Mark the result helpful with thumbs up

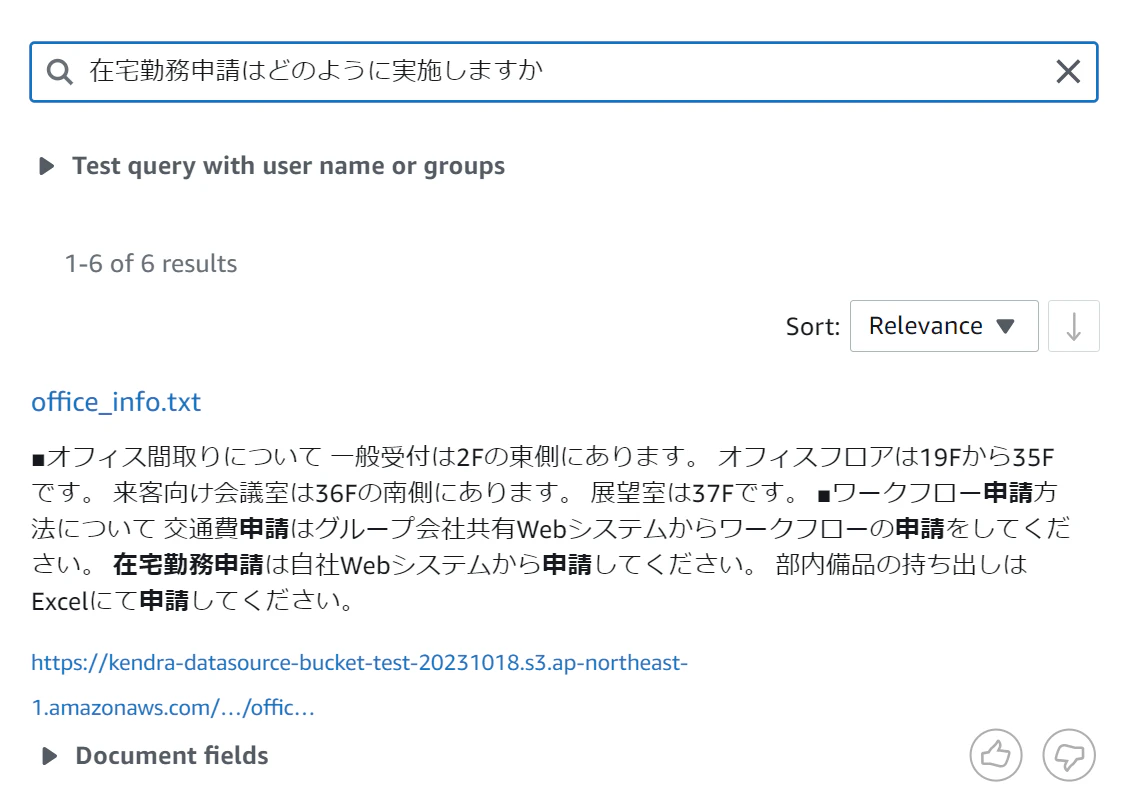point(996,755)
